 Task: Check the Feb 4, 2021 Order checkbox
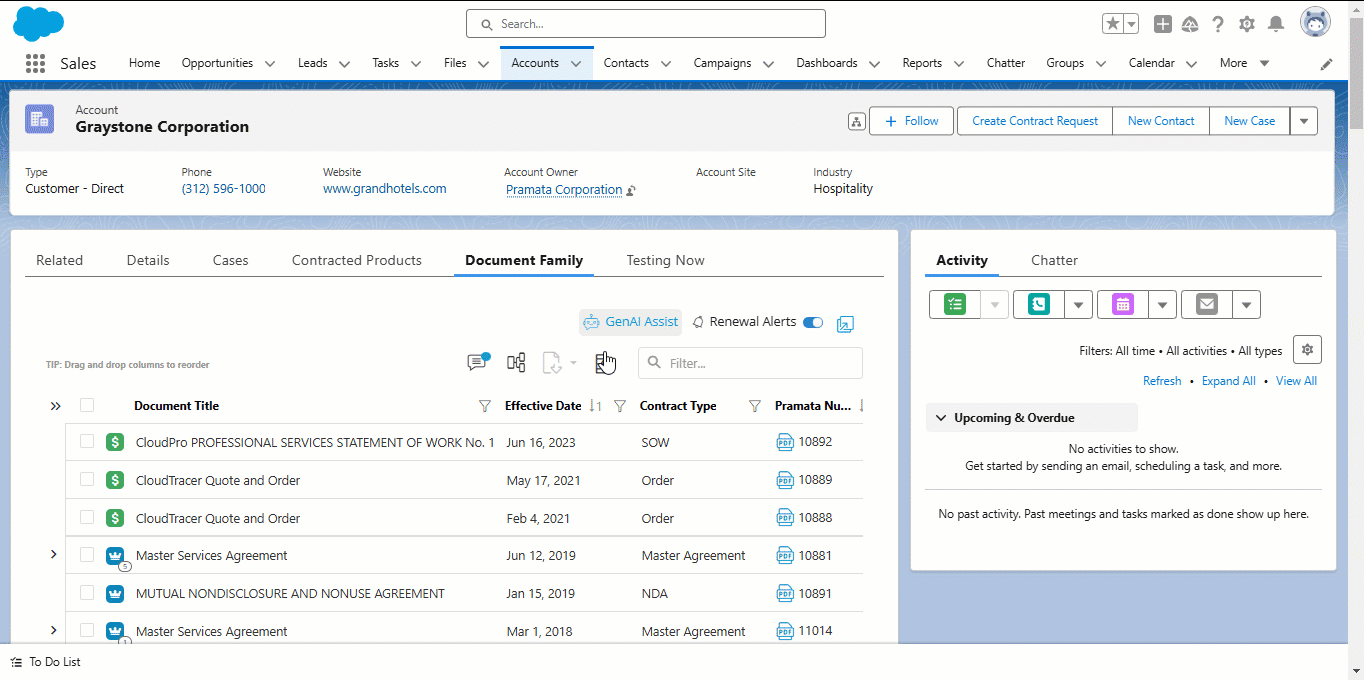coord(87,517)
